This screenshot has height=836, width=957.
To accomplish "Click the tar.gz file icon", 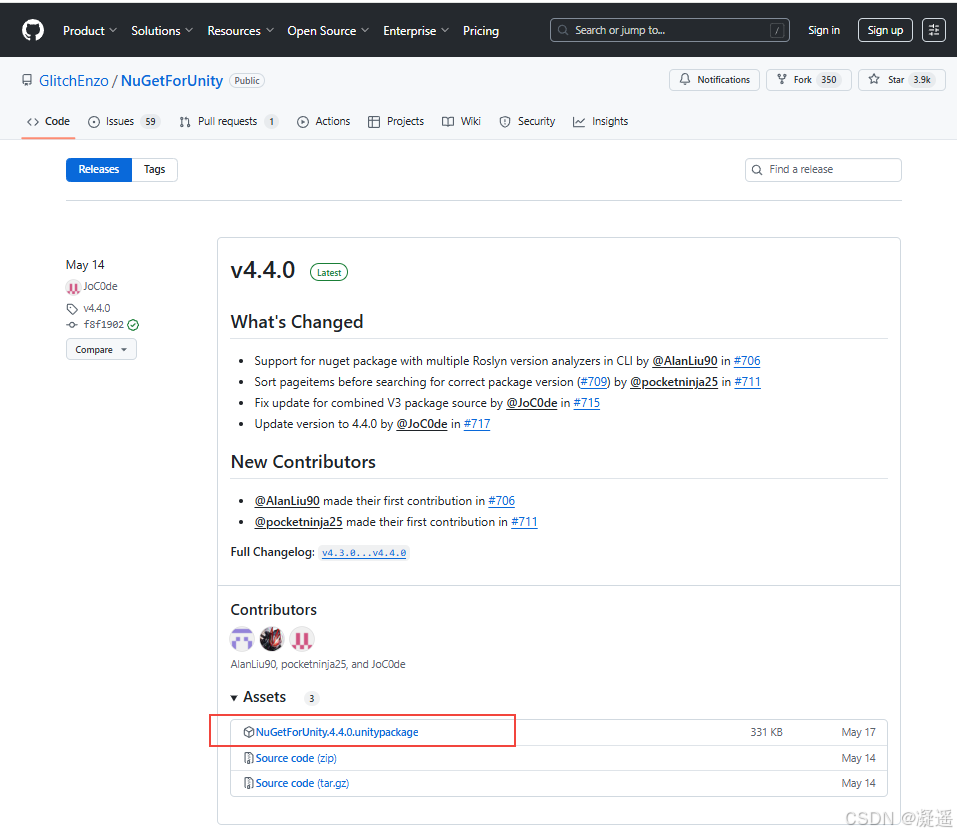I will pyautogui.click(x=248, y=783).
